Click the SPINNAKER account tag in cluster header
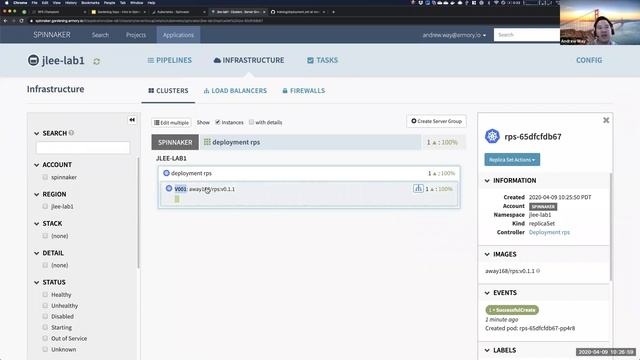 click(175, 142)
